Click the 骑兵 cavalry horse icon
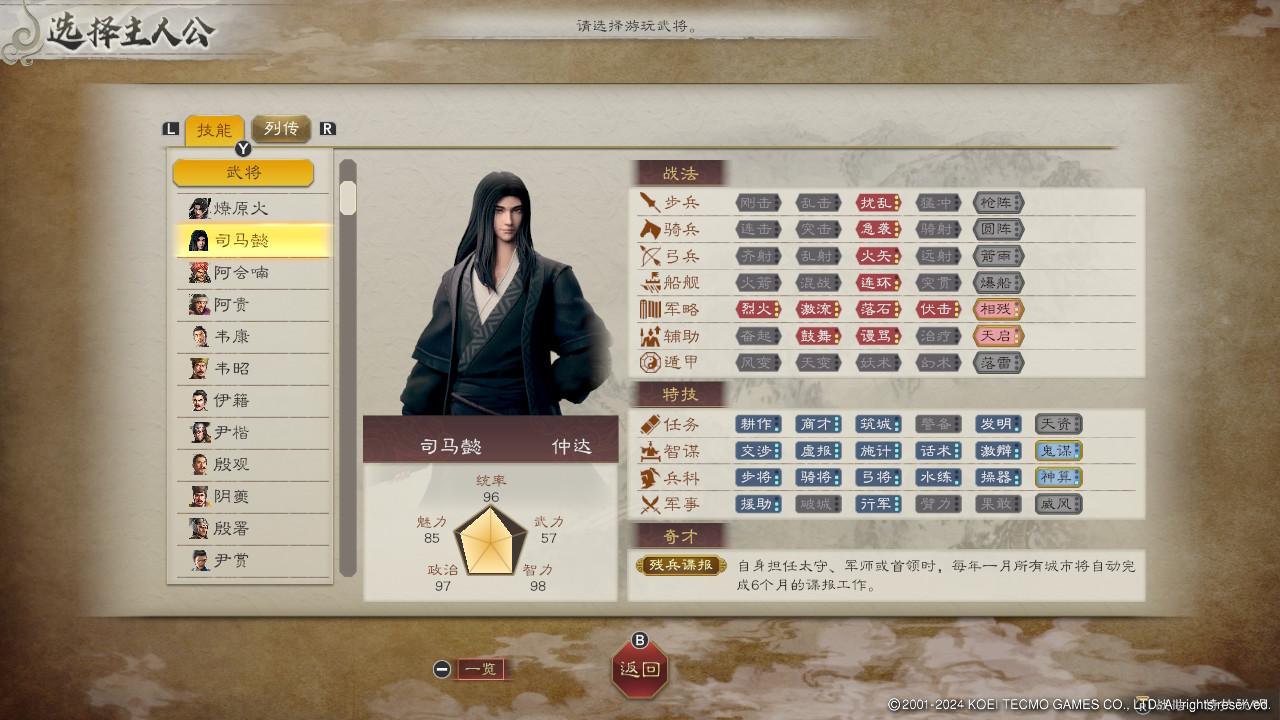The width and height of the screenshot is (1280, 720). click(650, 229)
